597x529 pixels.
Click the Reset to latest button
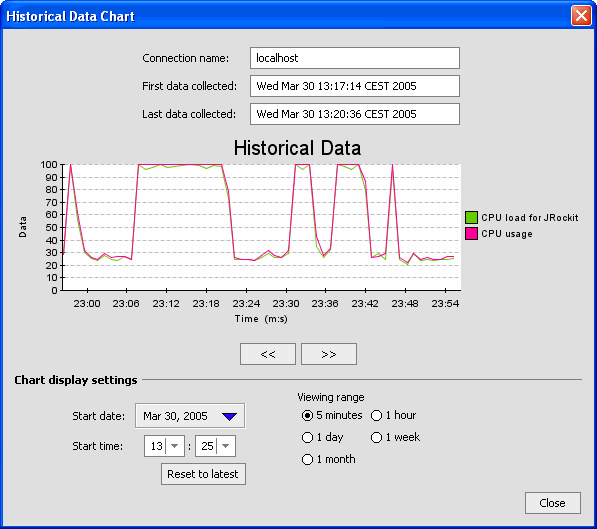203,474
